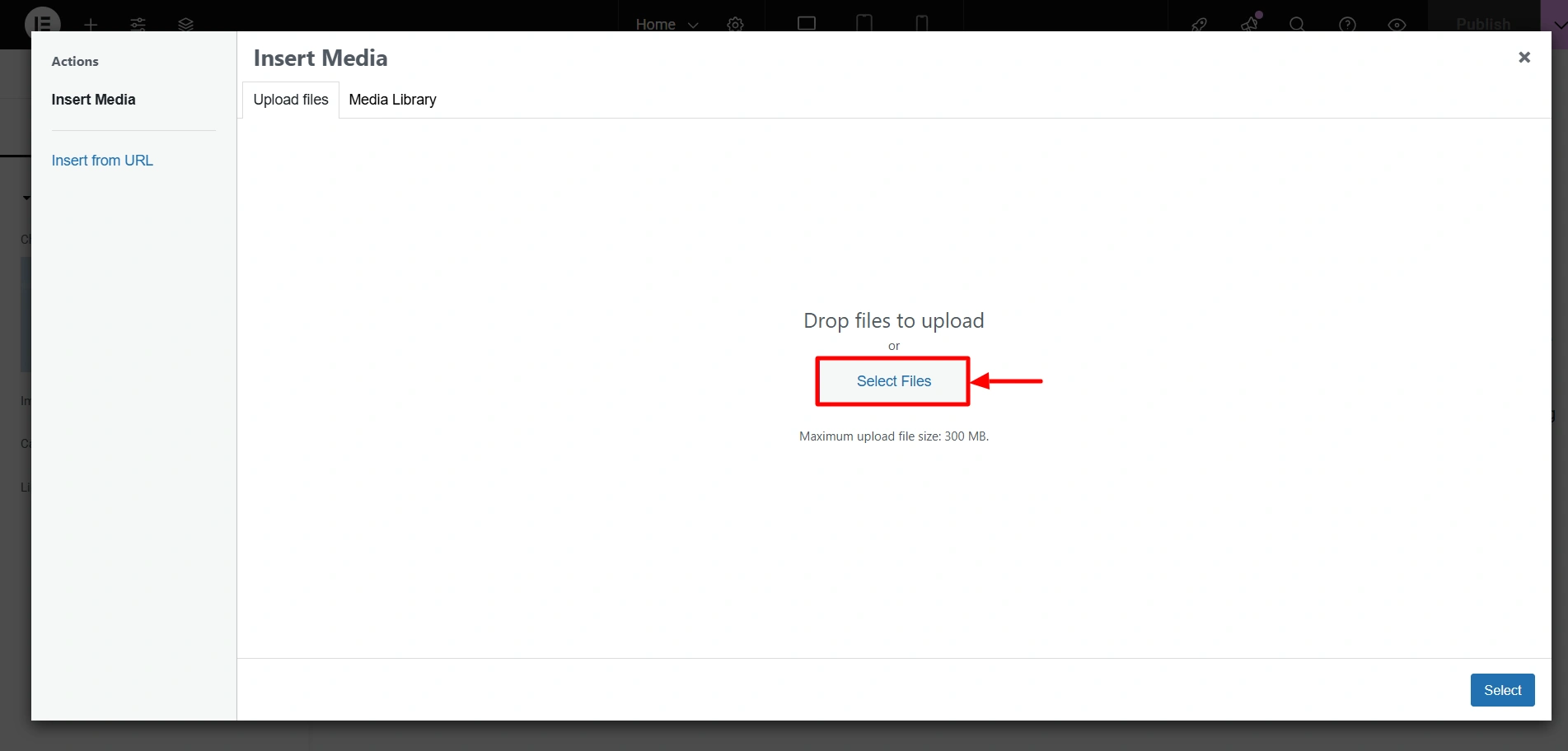Click the Select Files button
Screen dimensions: 1568x751
[x=893, y=381]
